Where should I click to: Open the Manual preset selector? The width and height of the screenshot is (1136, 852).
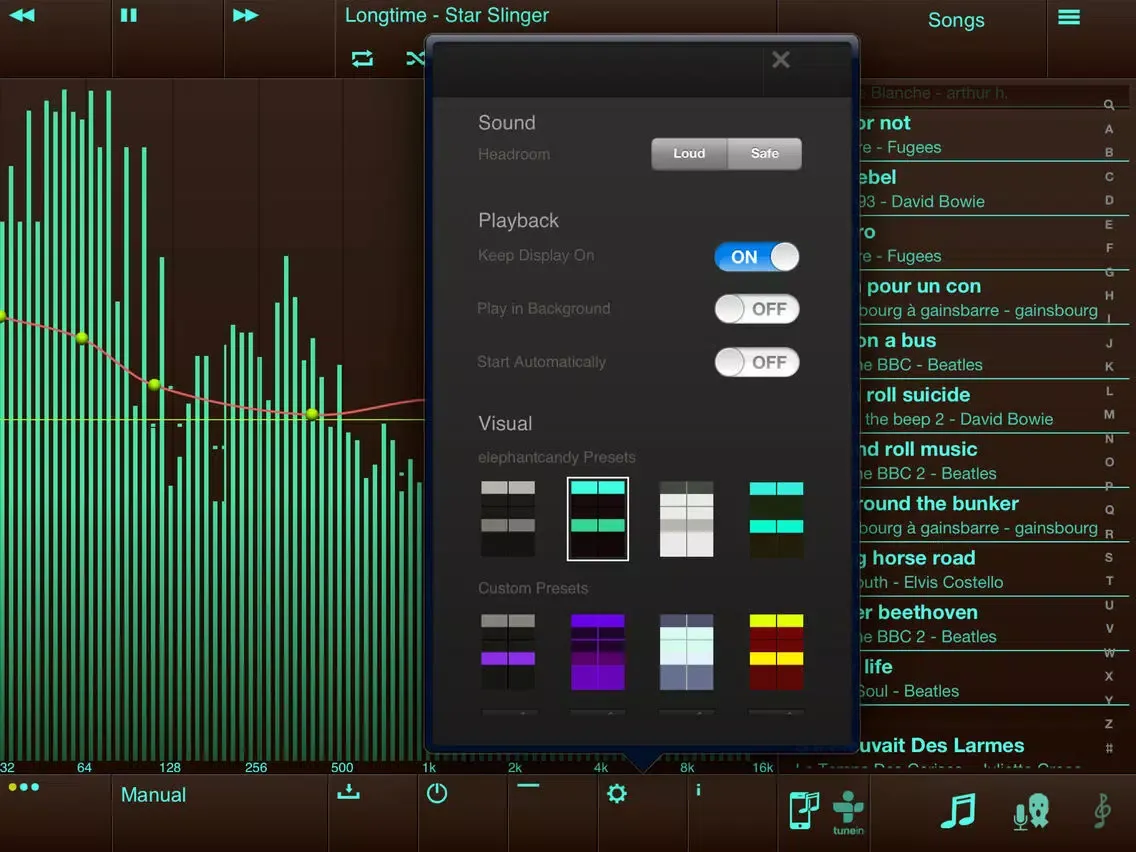153,795
